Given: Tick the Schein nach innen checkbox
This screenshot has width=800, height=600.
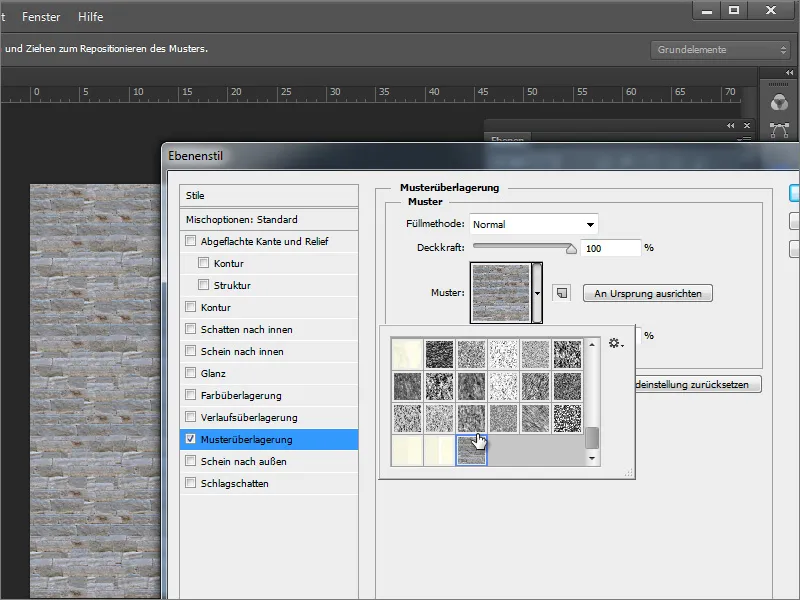Looking at the screenshot, I should 190,351.
